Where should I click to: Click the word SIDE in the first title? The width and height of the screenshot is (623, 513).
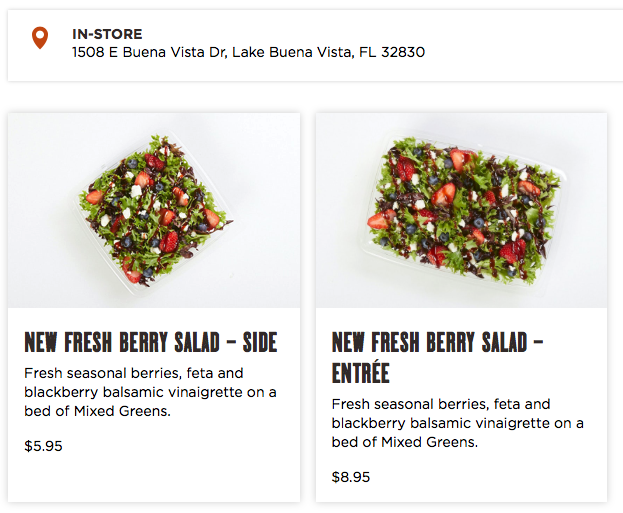pyautogui.click(x=258, y=342)
